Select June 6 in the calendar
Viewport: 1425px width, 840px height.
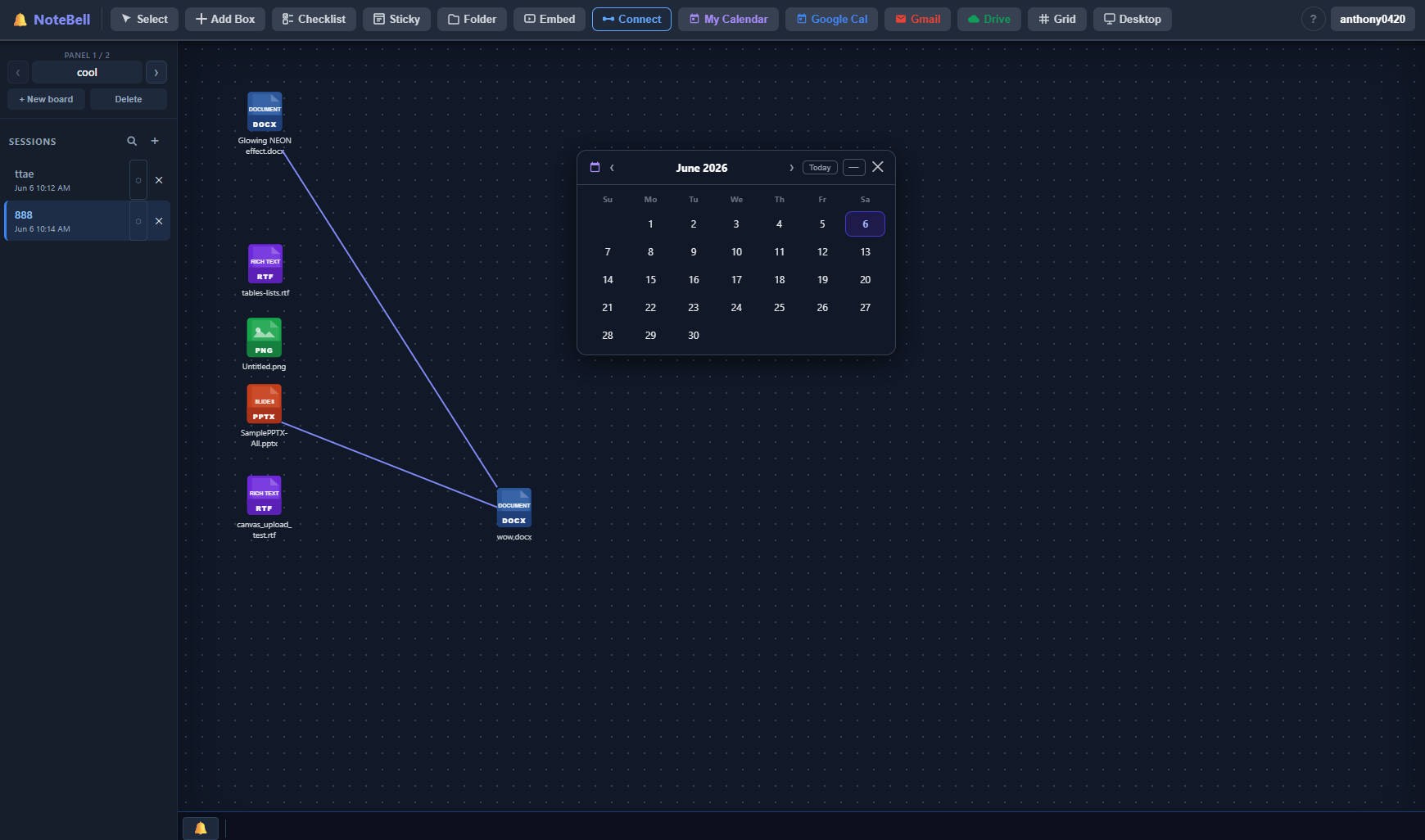[865, 224]
